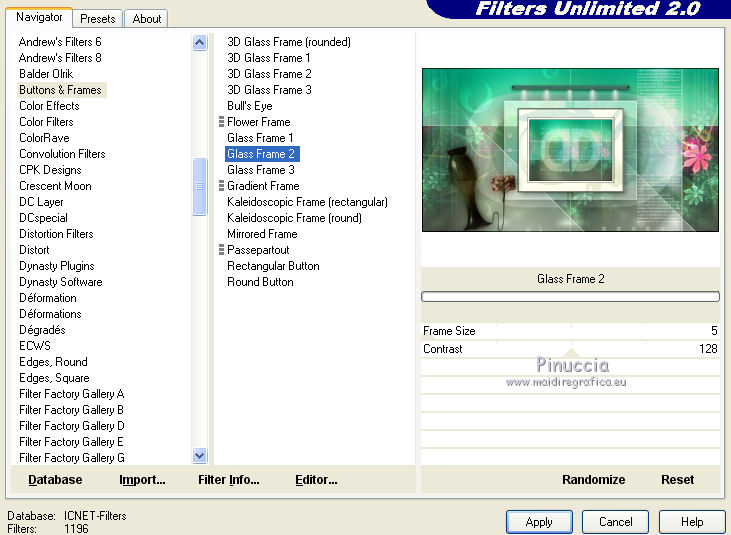Click the grip icon beside Passepartout
Screen dimensions: 731x535
(x=221, y=250)
